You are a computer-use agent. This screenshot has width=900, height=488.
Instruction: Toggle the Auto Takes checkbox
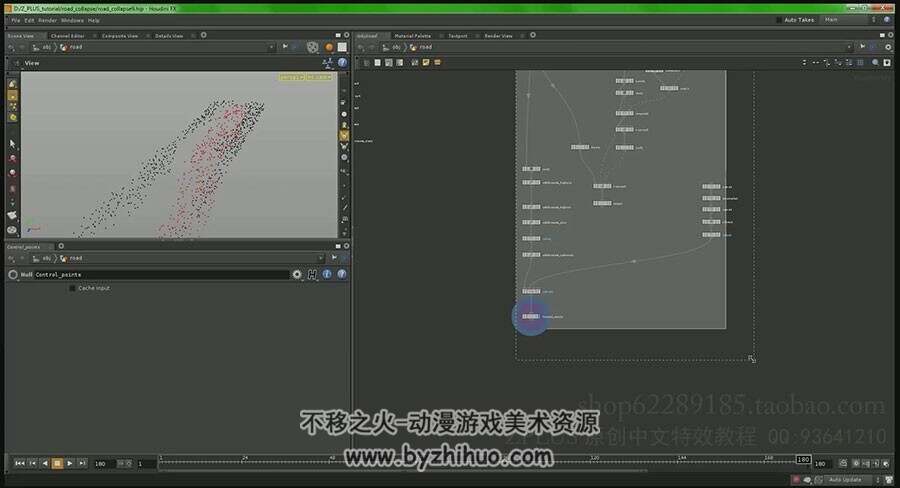point(779,20)
